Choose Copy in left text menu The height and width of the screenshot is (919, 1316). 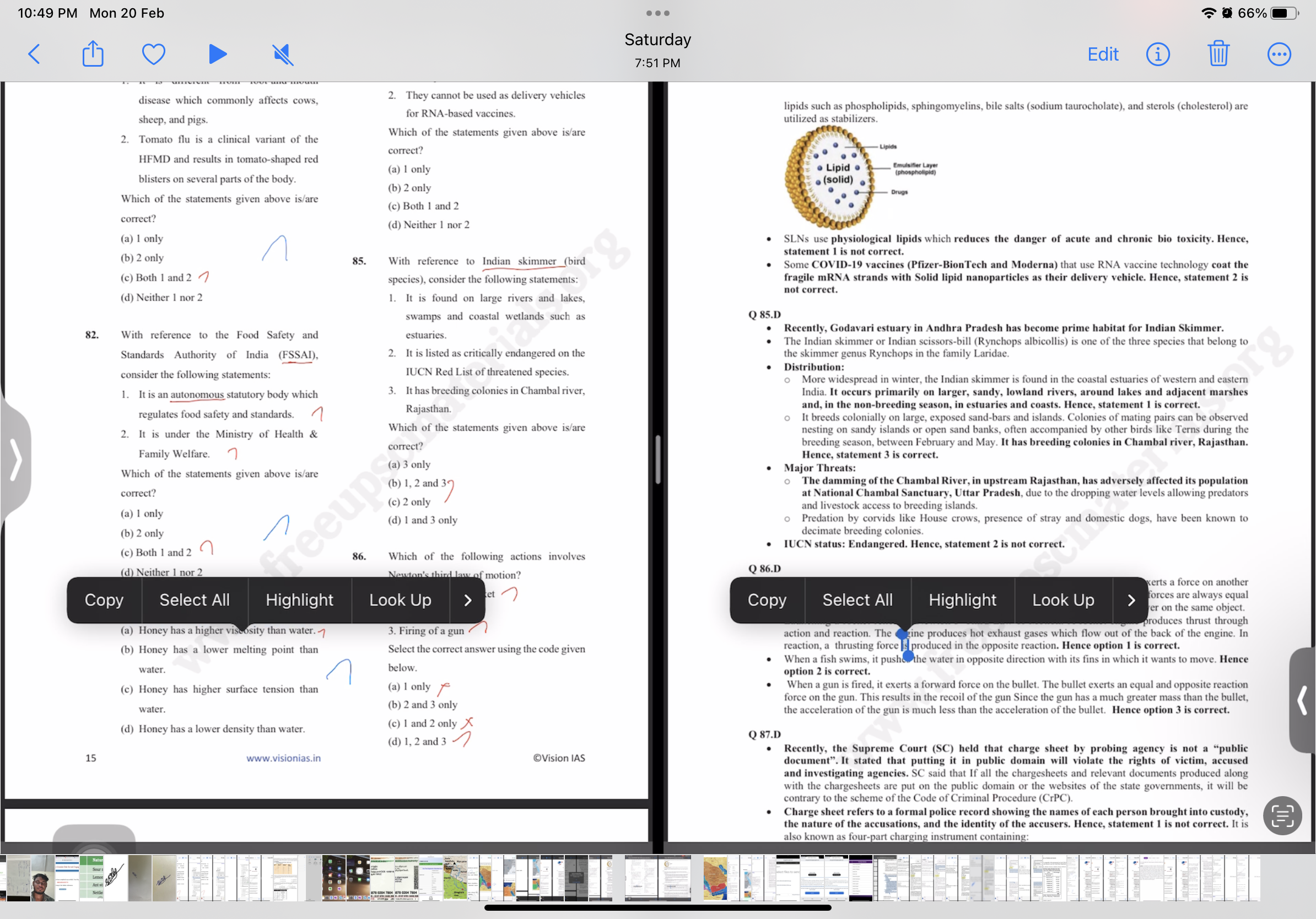[x=104, y=600]
